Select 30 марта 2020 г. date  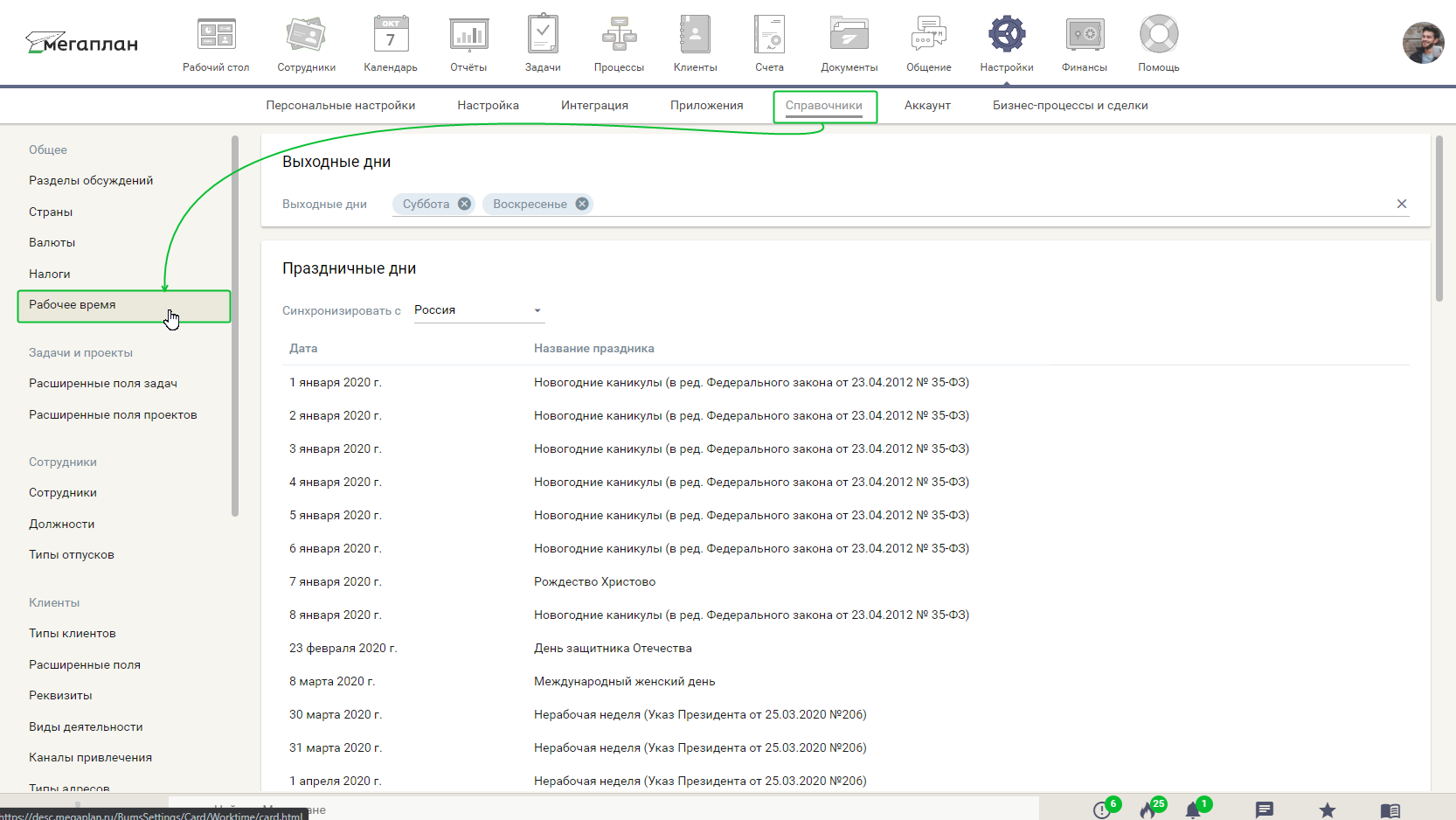(x=336, y=715)
